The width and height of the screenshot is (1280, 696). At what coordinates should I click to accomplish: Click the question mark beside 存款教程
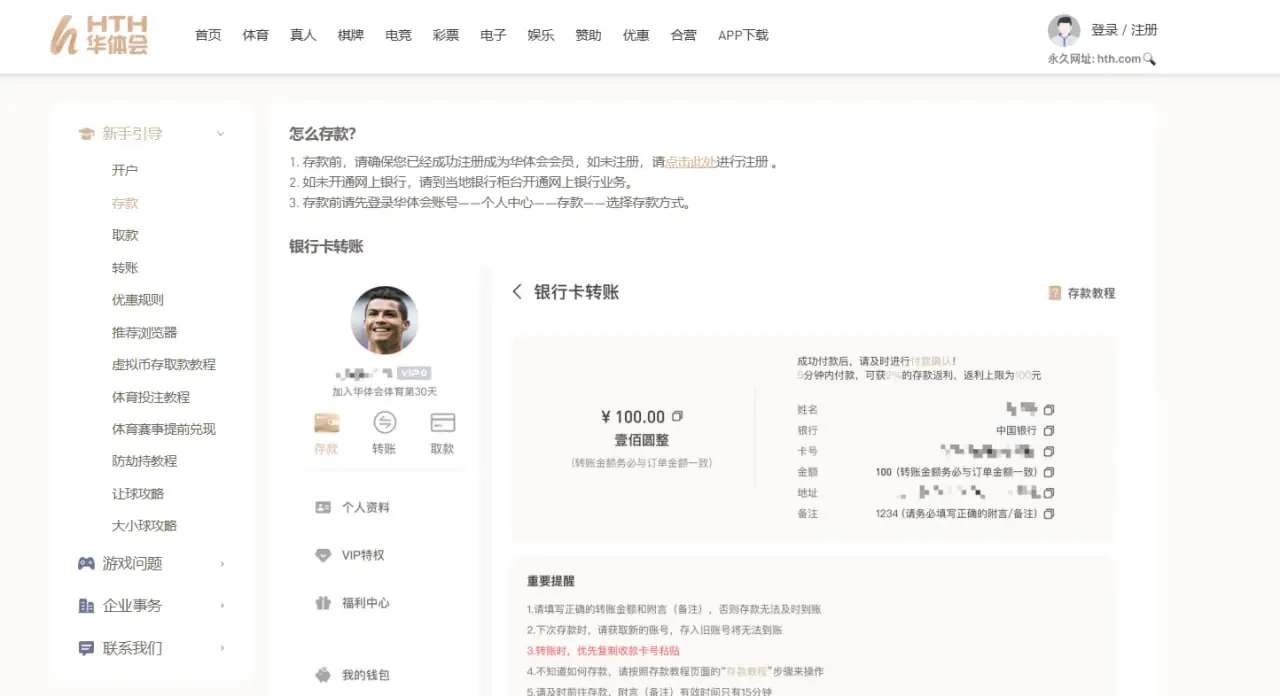pos(1053,292)
